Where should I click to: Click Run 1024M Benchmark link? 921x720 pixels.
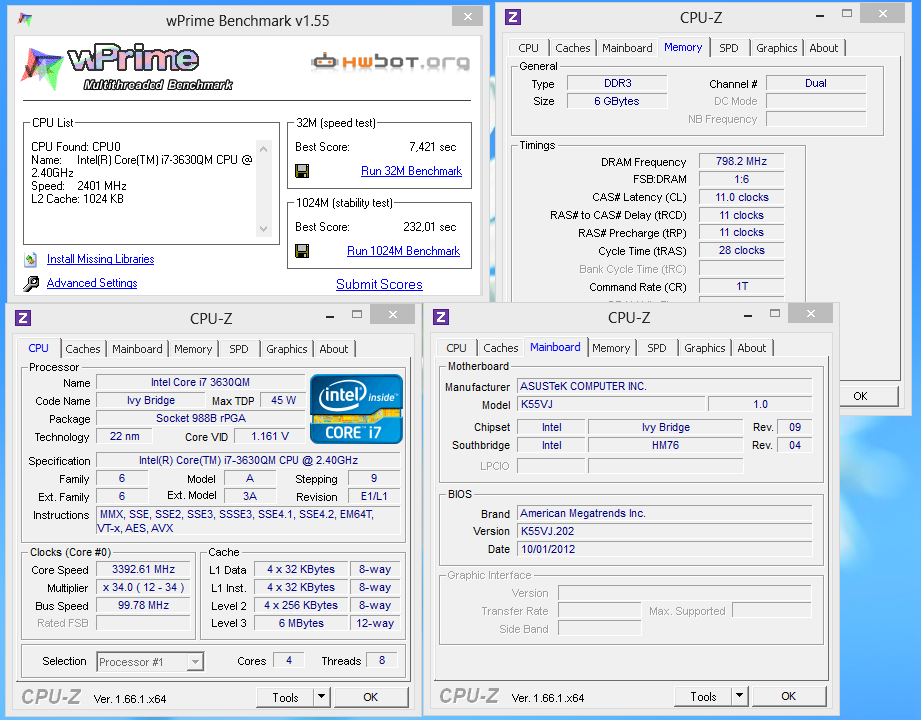click(x=404, y=251)
